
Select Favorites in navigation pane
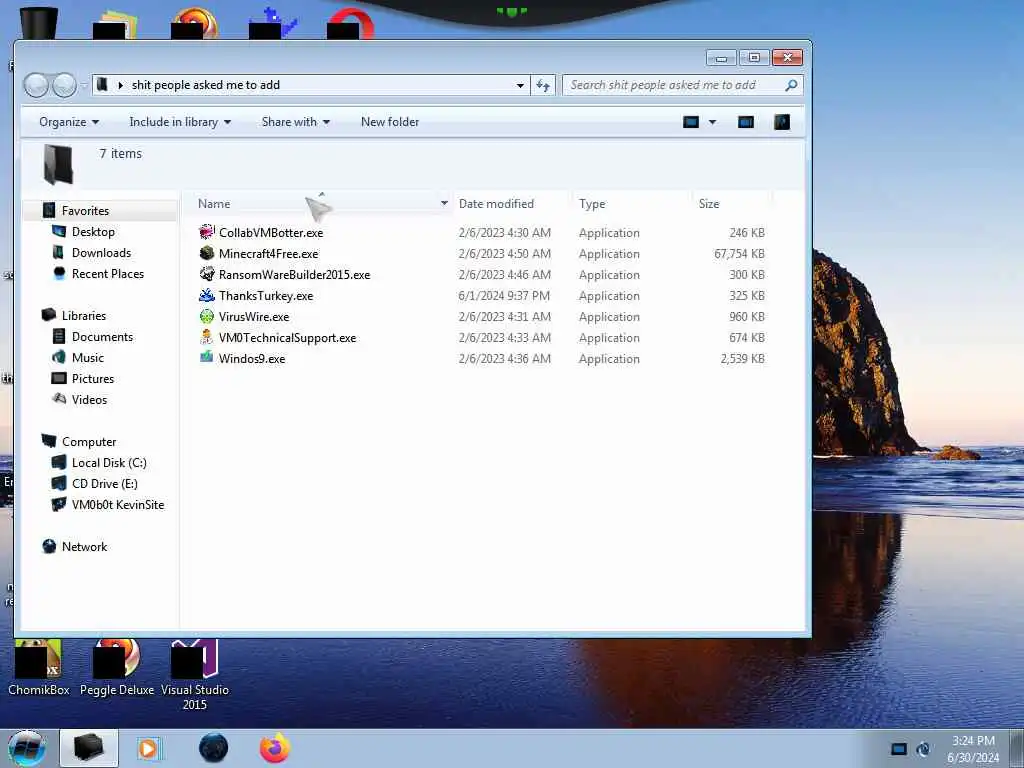85,211
